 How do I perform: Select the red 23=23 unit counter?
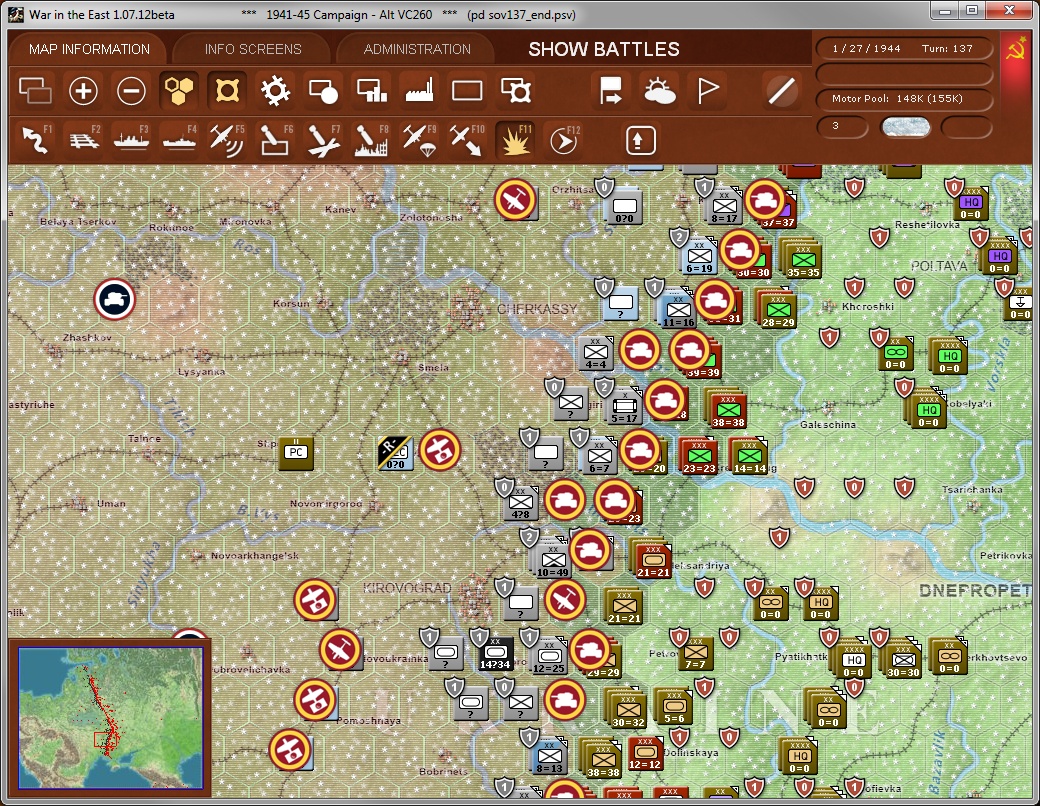click(x=700, y=456)
